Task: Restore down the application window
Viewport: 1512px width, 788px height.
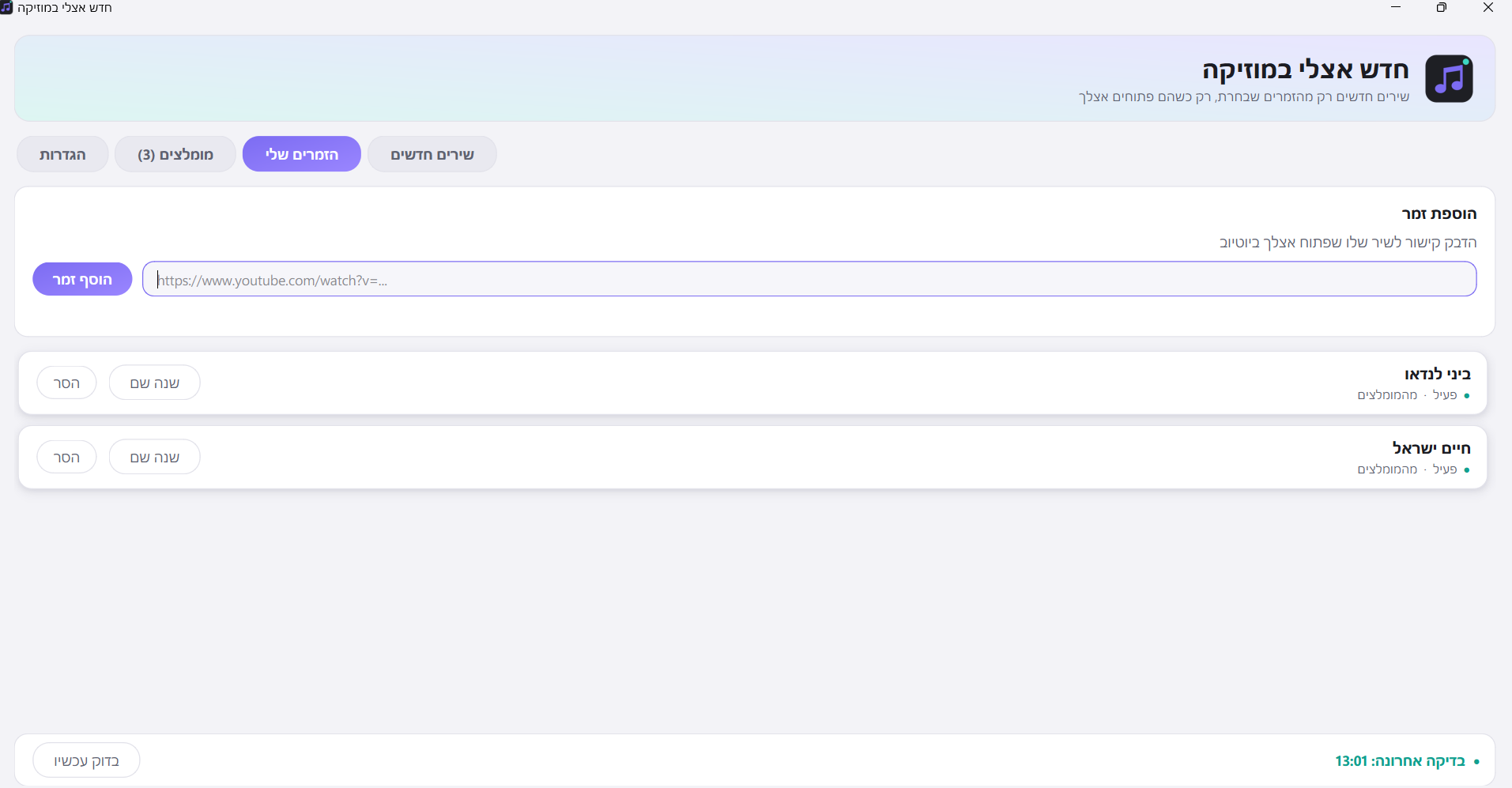Action: (1442, 7)
